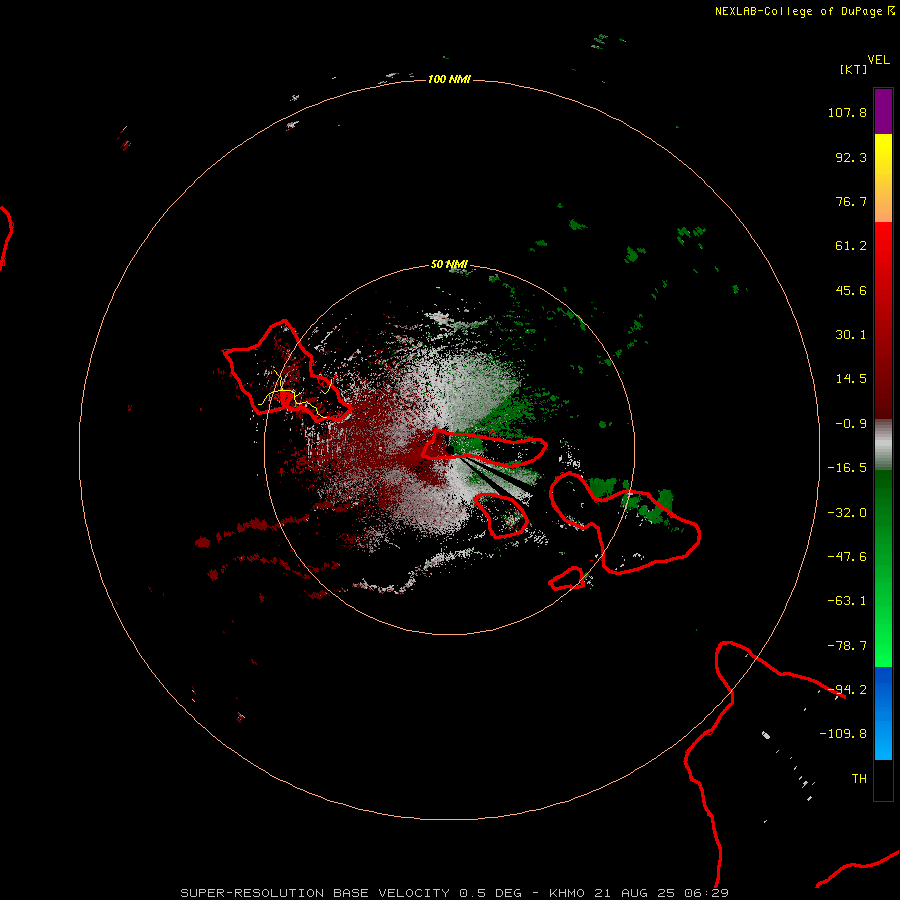Click the -32.0 velocity scale value

click(x=847, y=513)
